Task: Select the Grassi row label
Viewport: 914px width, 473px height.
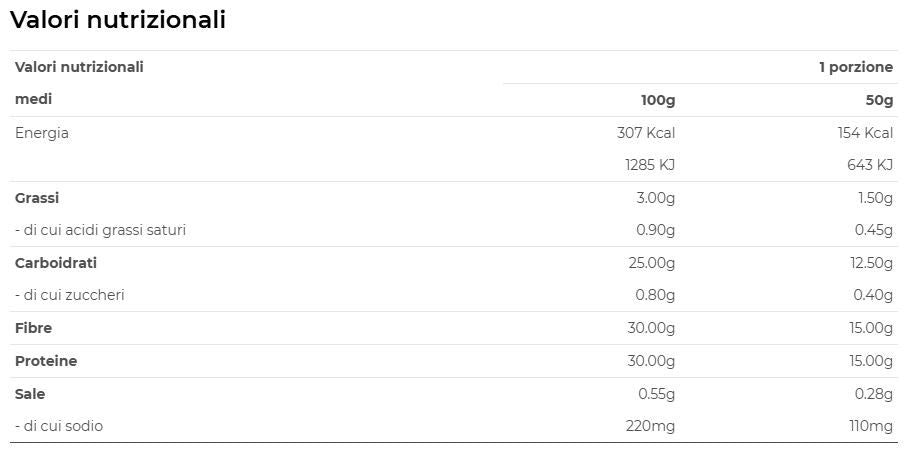Action: [x=37, y=198]
